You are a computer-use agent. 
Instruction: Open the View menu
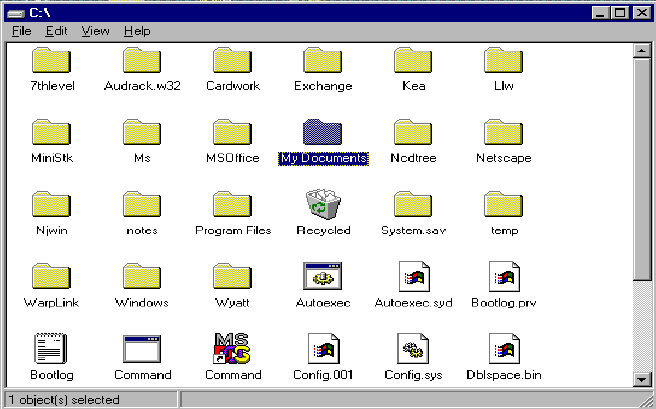pos(95,31)
